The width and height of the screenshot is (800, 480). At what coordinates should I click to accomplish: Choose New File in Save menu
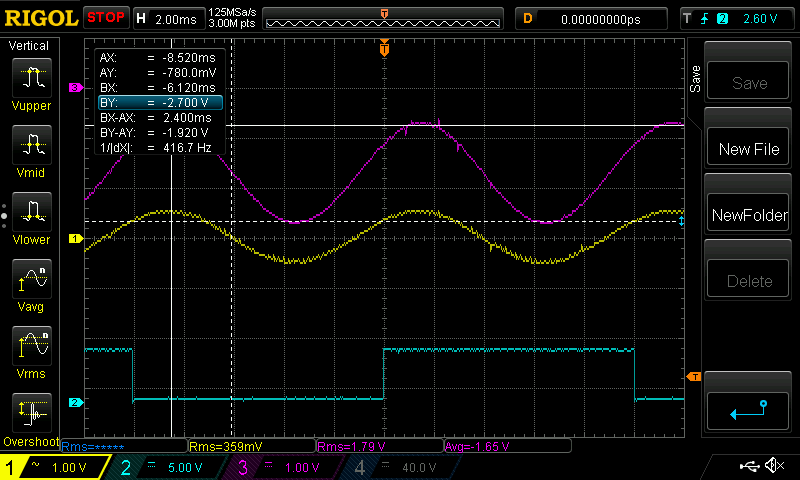(749, 149)
